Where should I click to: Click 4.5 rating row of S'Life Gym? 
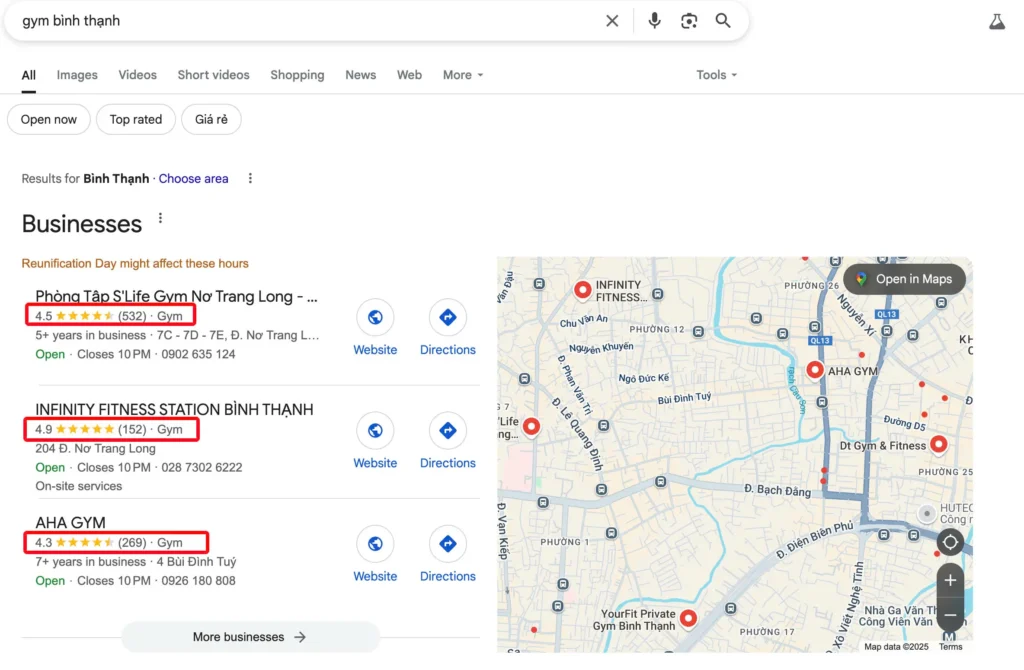pos(110,316)
